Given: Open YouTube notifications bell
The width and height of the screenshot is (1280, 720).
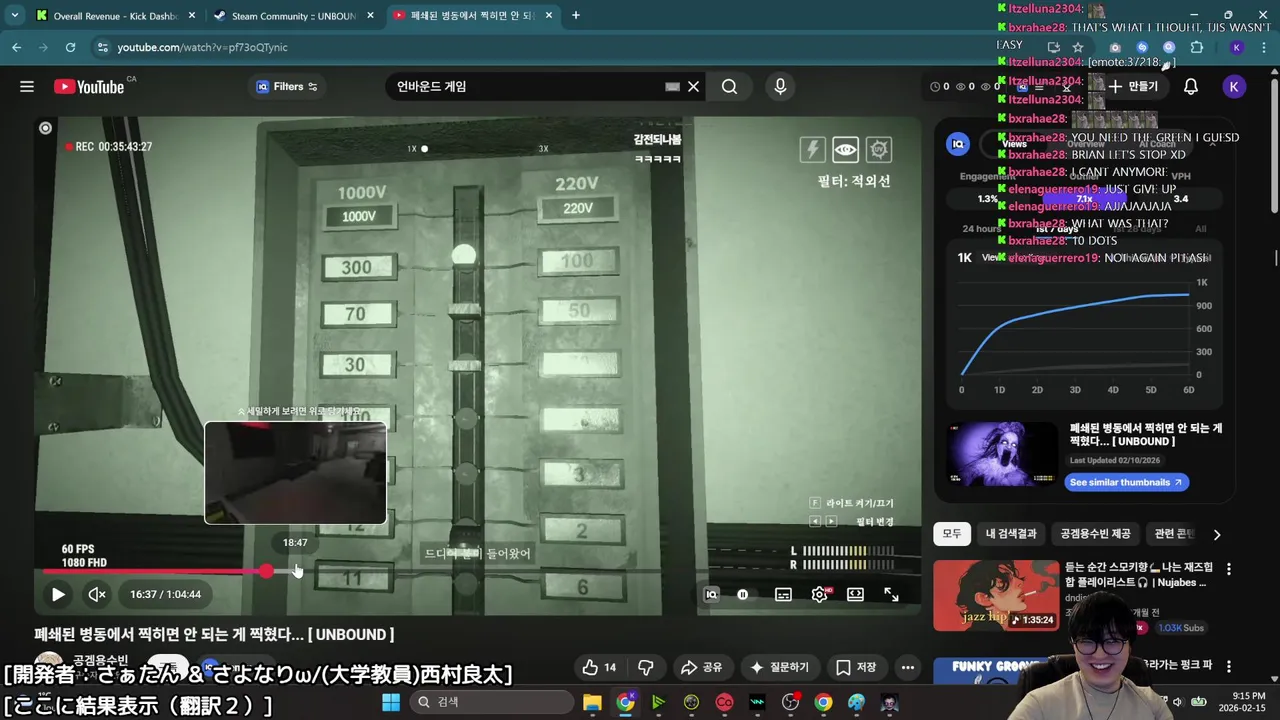Looking at the screenshot, I should pos(1191,87).
